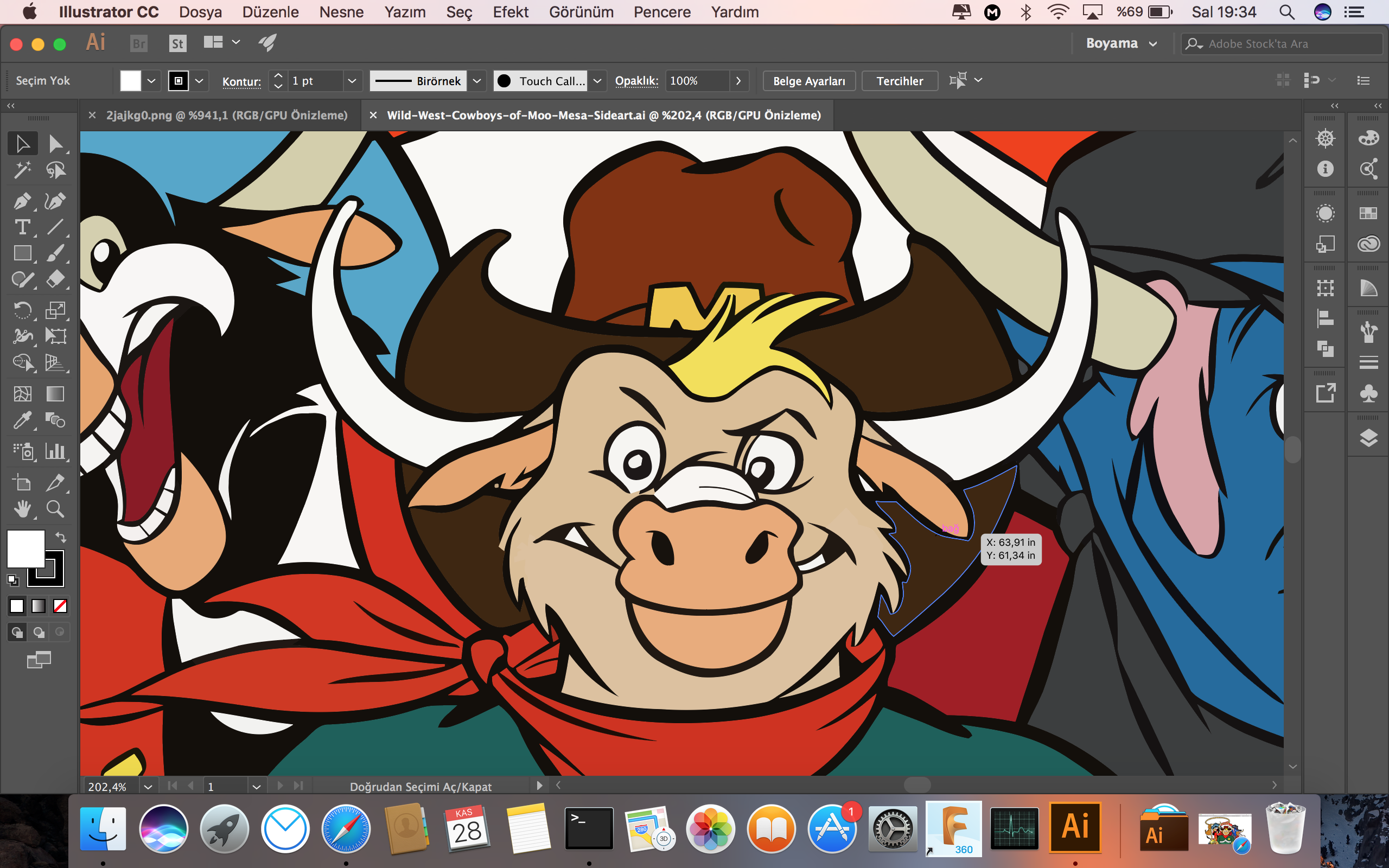Expand the Opaklık opacity flyout arrow
The height and width of the screenshot is (868, 1389).
(x=738, y=81)
